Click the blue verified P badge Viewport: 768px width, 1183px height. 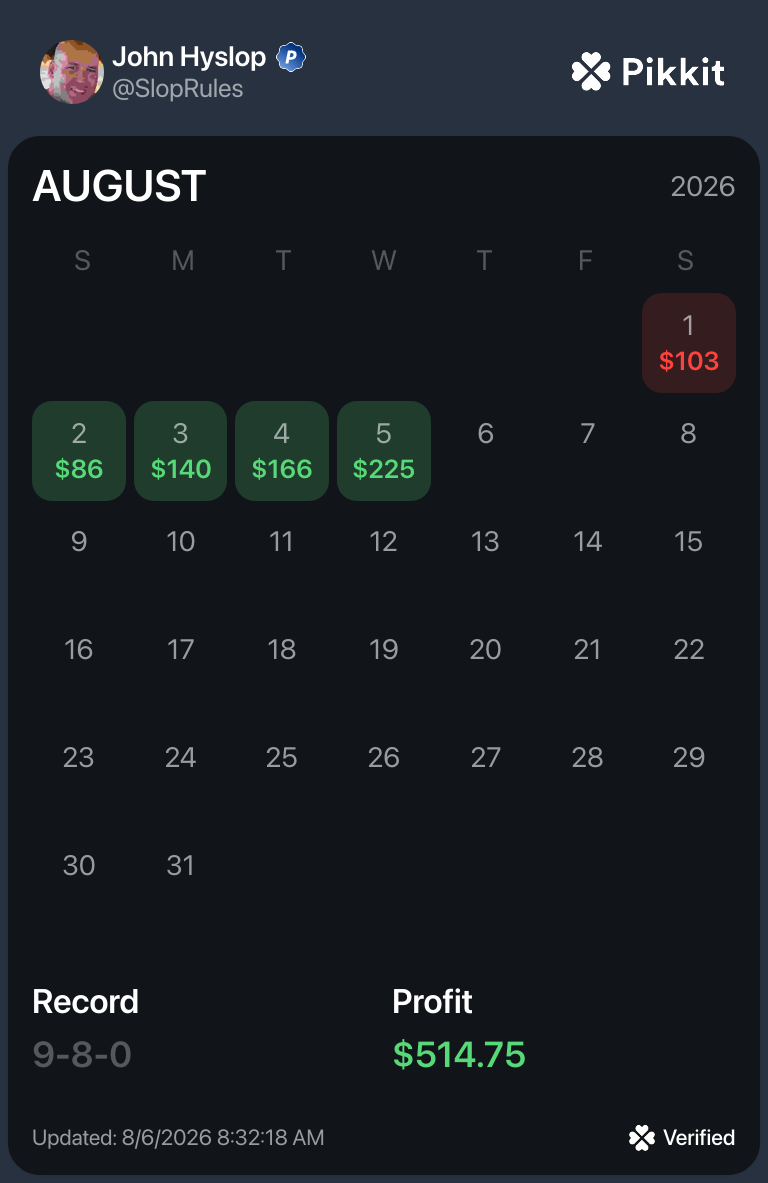290,57
